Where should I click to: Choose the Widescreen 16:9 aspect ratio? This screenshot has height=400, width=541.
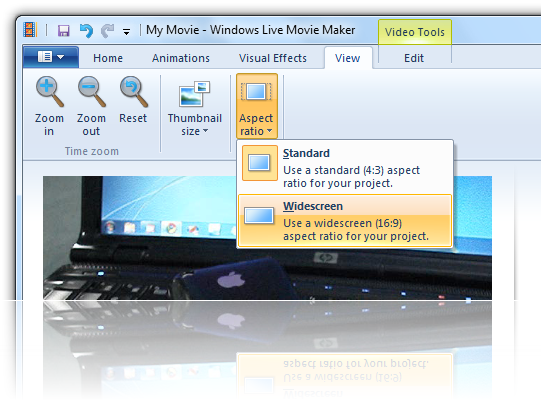pos(345,221)
